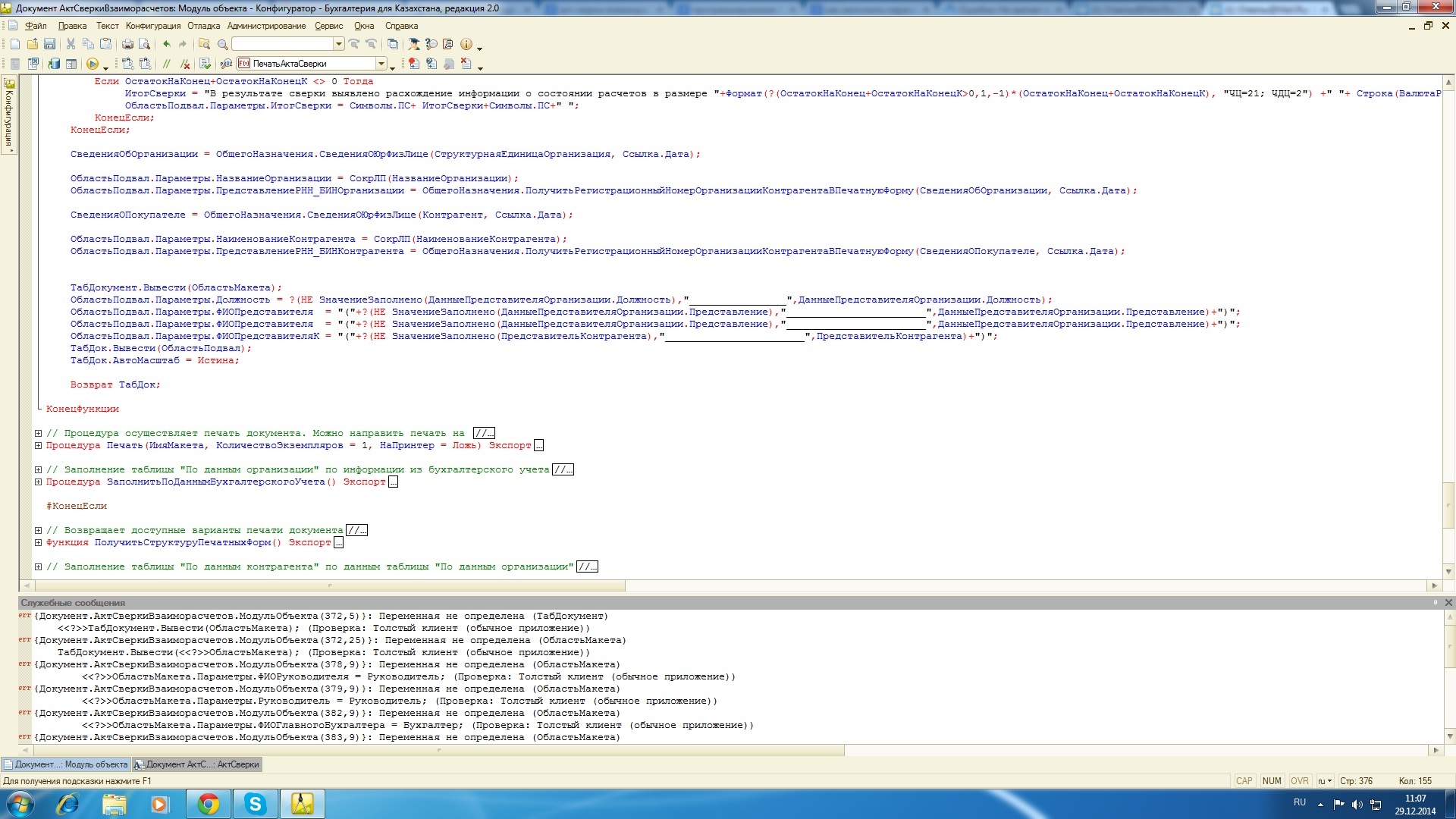Viewport: 1456px width, 819px height.
Task: Expand comment 'Возвращает доступные варианты печати'
Action: (x=38, y=530)
